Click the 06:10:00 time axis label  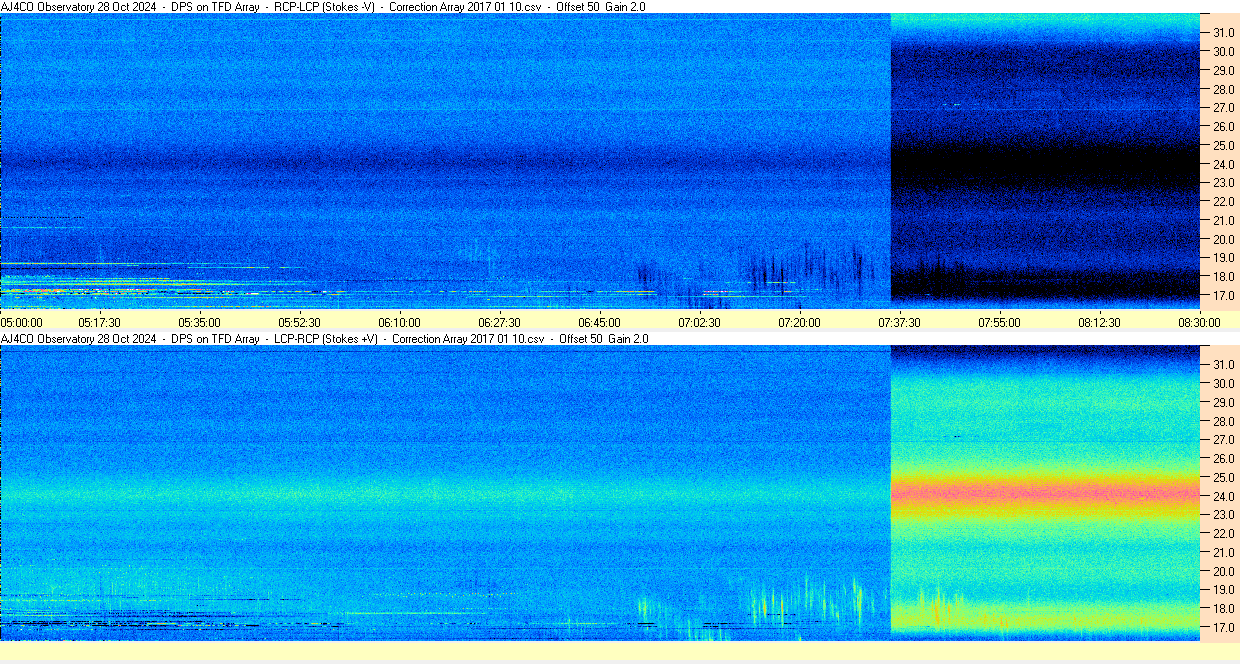(x=399, y=322)
